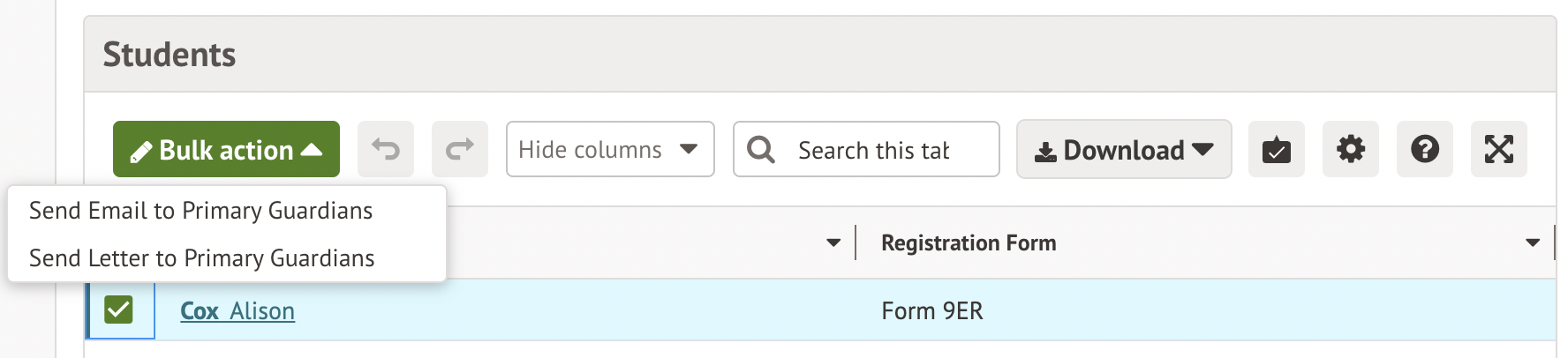Open Registration Form column dropdown arrow
This screenshot has width=1568, height=358.
pos(1532,242)
